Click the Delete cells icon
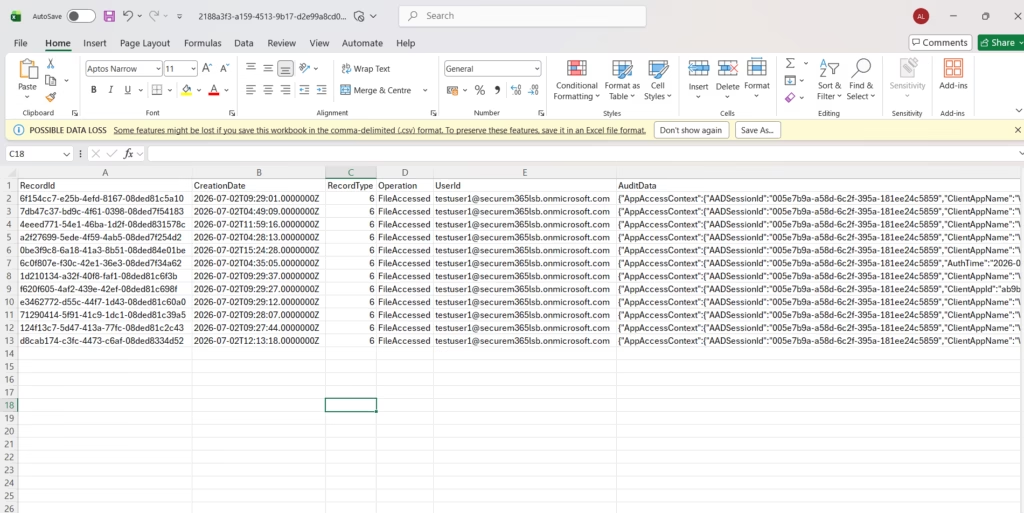This screenshot has width=1024, height=513. (x=728, y=68)
